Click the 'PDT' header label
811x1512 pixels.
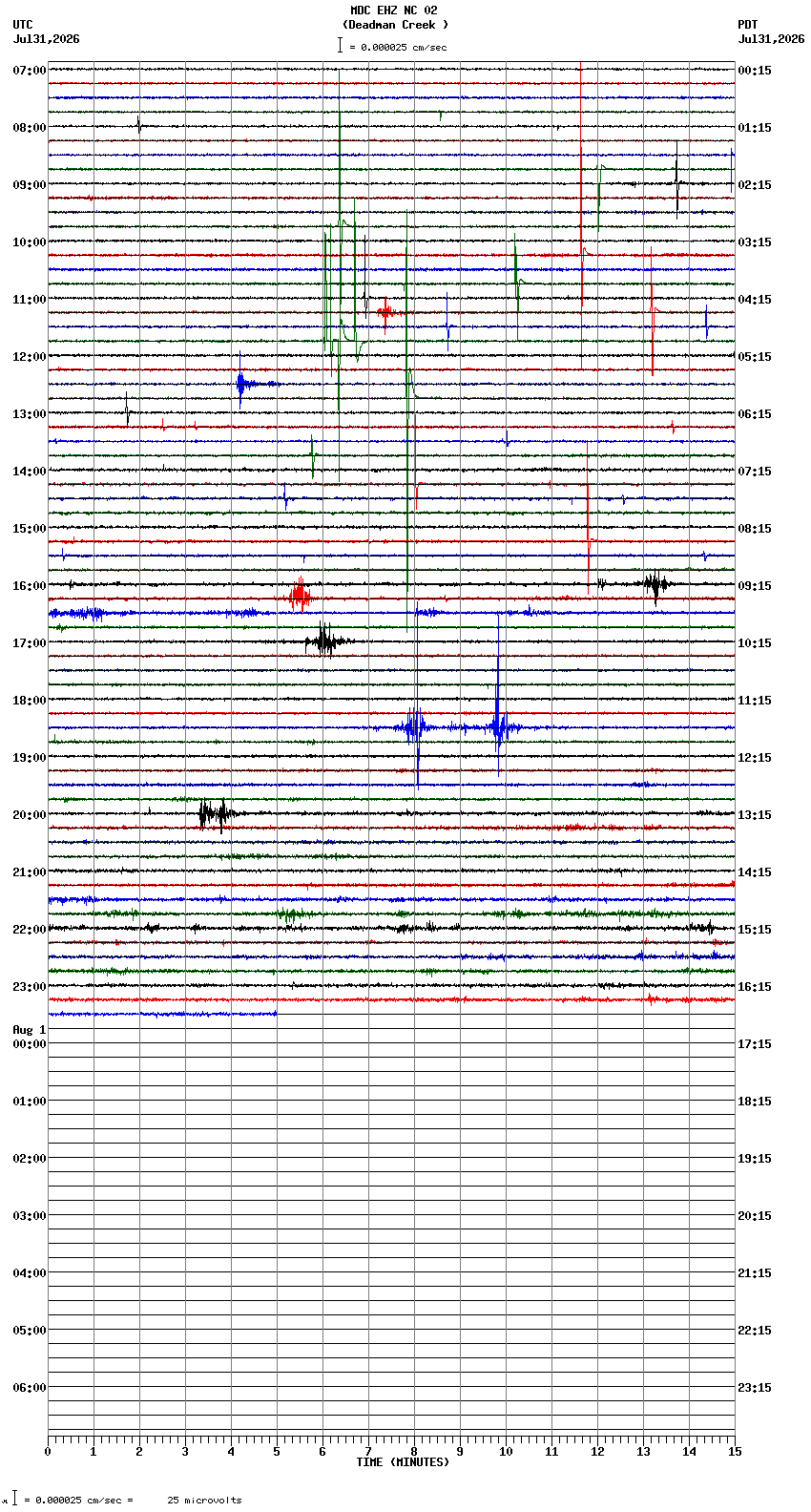(747, 25)
